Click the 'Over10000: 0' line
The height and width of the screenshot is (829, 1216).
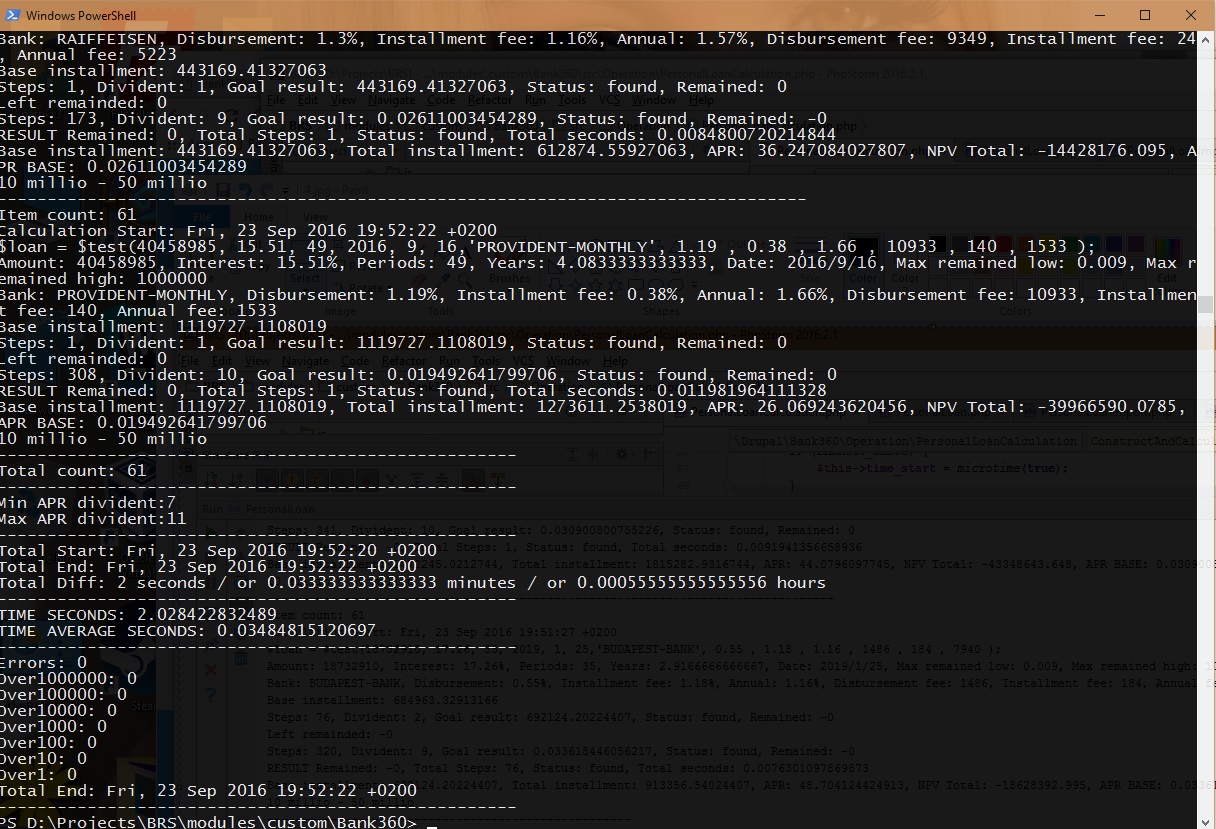pyautogui.click(x=58, y=711)
